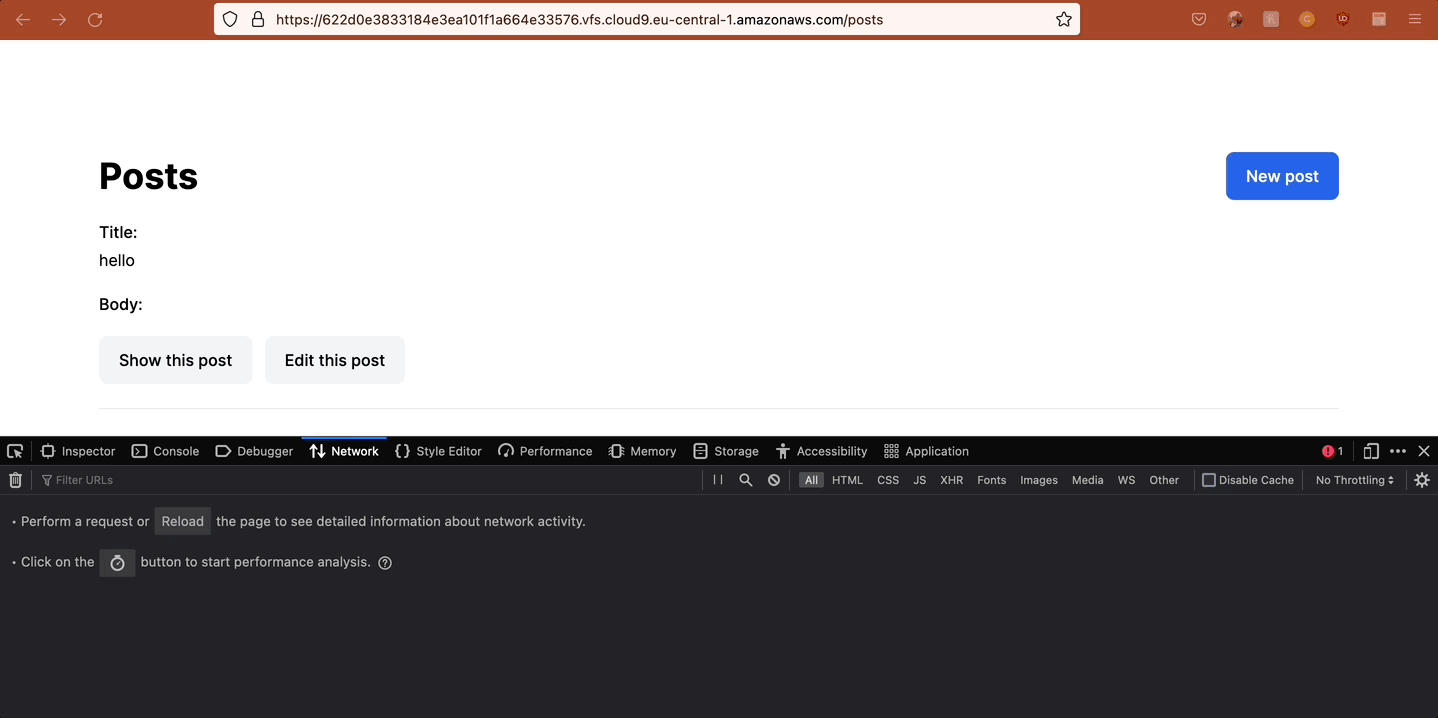Click the post title text hello
Screen dimensions: 1438x718
pos(117,260)
